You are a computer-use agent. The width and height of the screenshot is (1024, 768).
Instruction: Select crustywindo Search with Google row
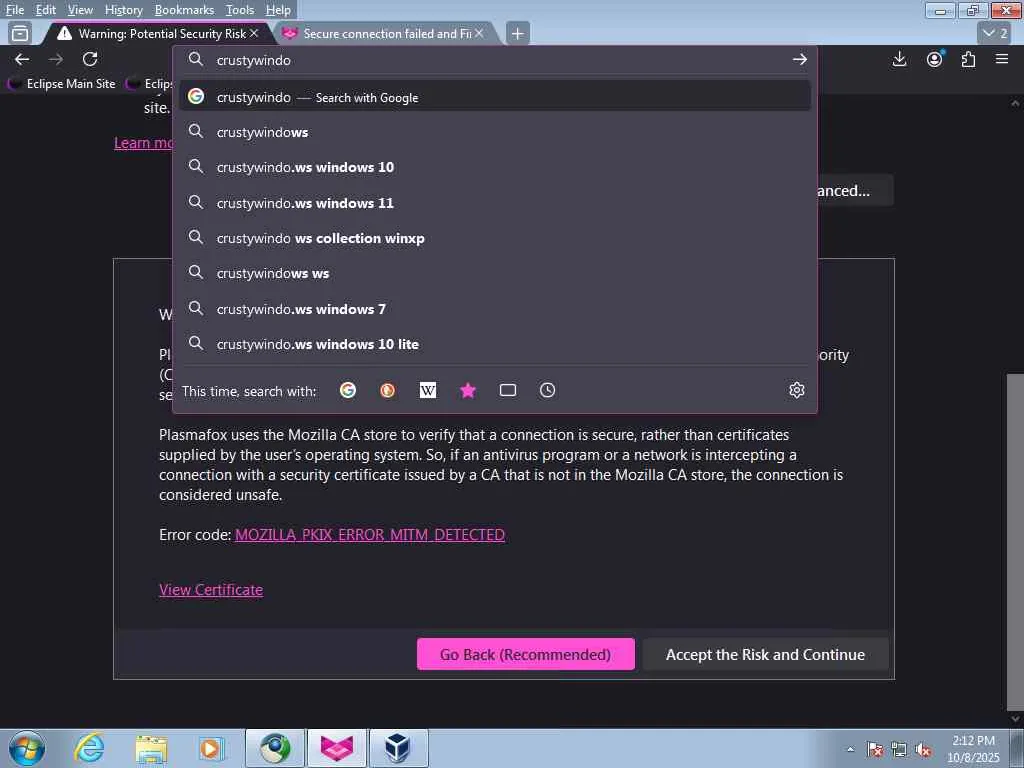click(x=495, y=97)
